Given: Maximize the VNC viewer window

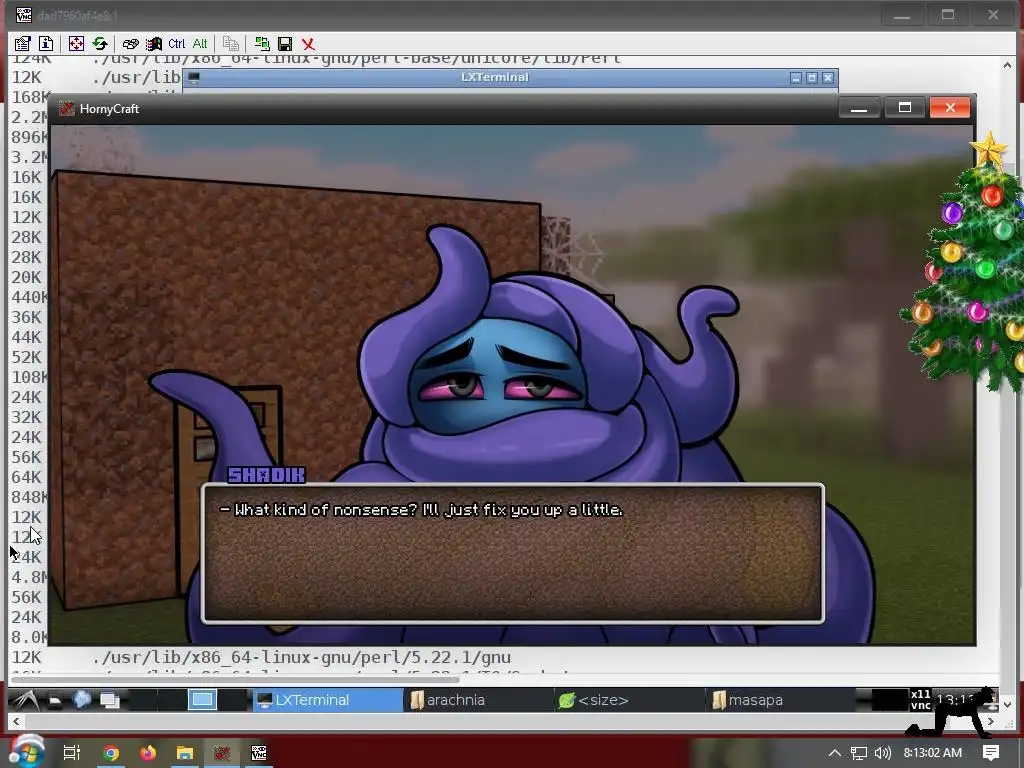Looking at the screenshot, I should [948, 15].
